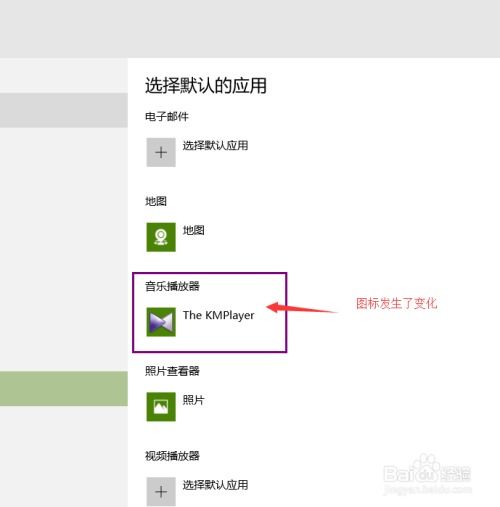Click The KMPlayer icon under 音乐播放器
The height and width of the screenshot is (507, 500).
[x=161, y=322]
